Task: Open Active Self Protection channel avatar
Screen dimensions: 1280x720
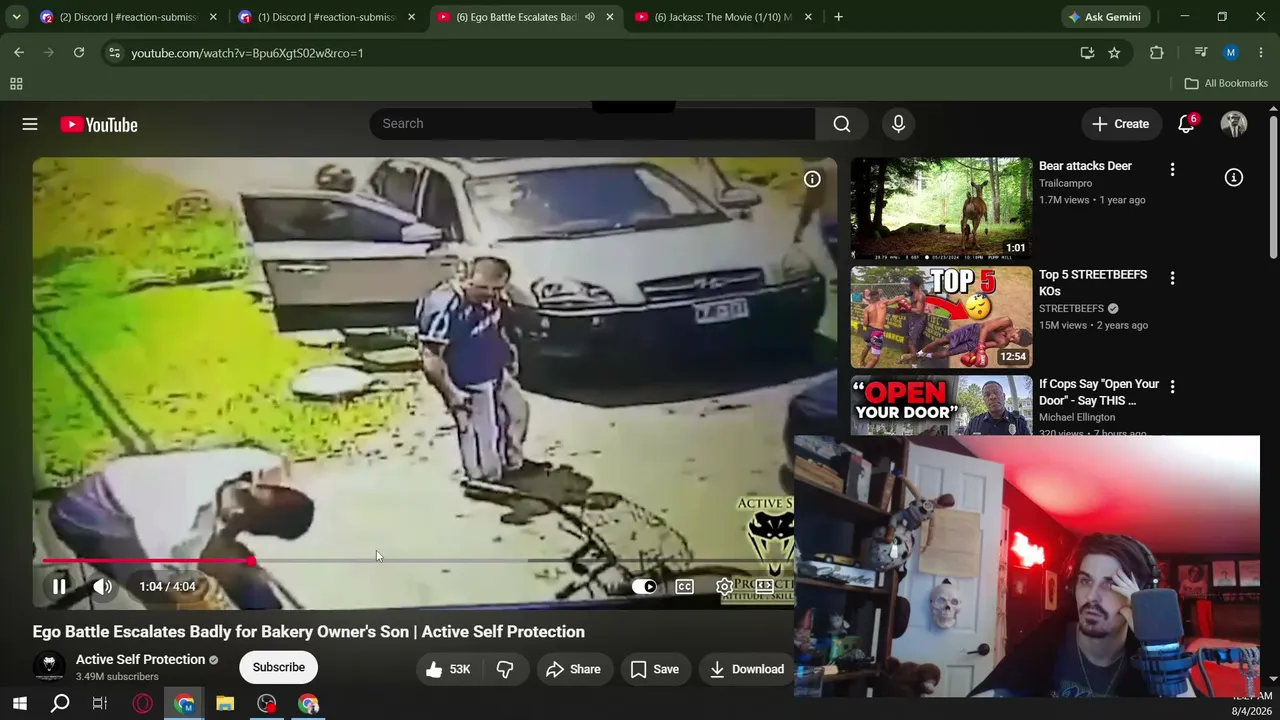Action: point(49,667)
